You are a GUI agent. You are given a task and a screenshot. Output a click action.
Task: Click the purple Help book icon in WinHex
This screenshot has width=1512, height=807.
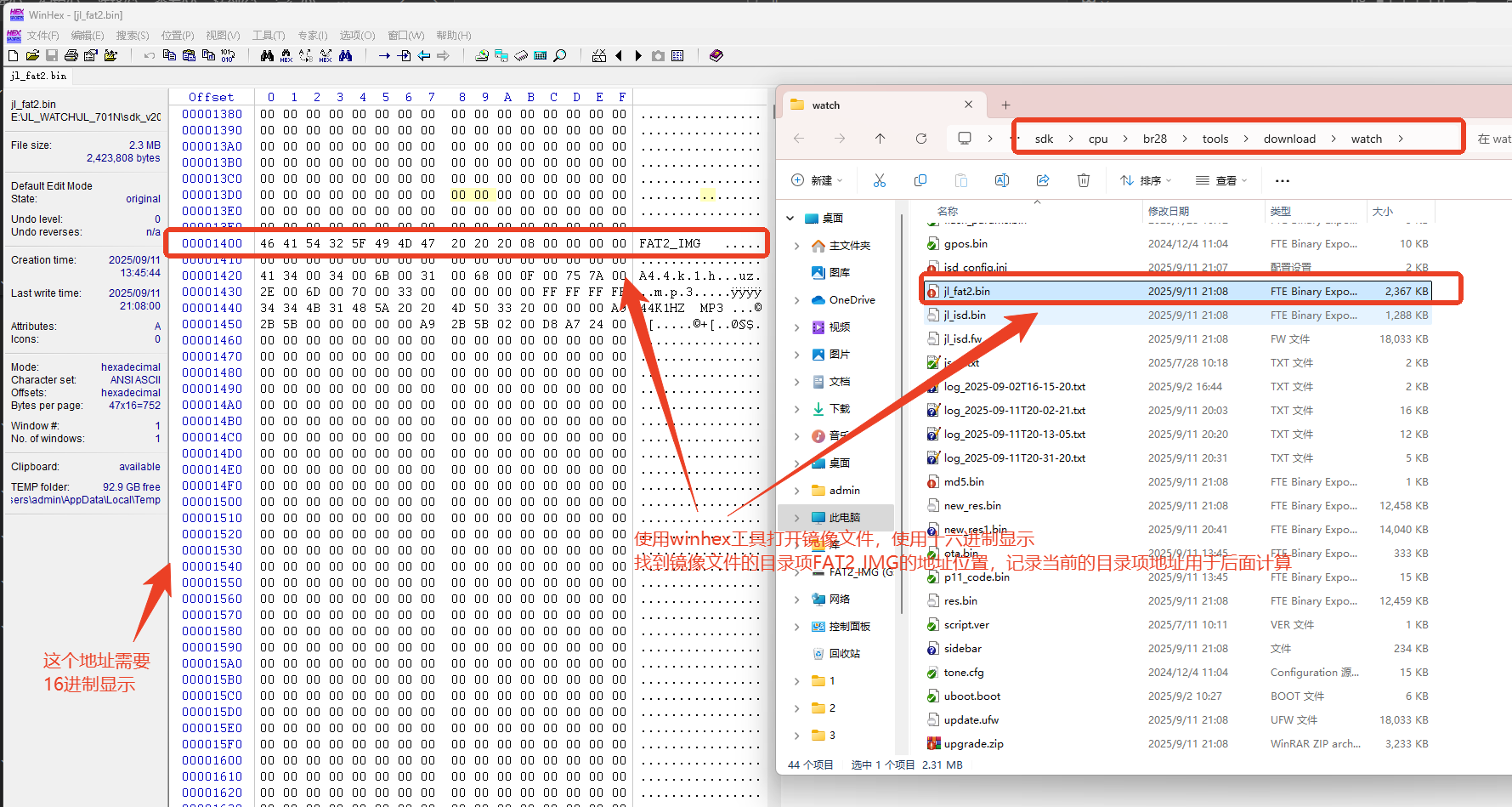tap(716, 55)
